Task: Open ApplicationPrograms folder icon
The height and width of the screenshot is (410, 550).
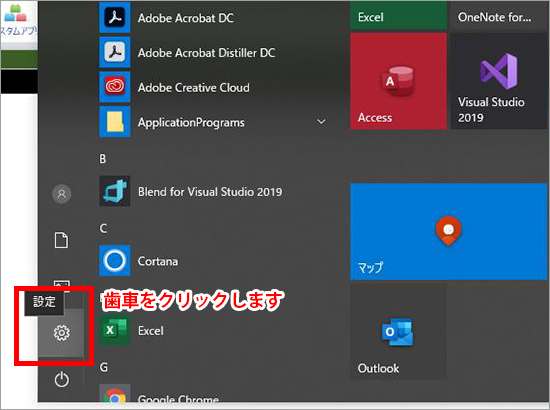Action: point(115,121)
